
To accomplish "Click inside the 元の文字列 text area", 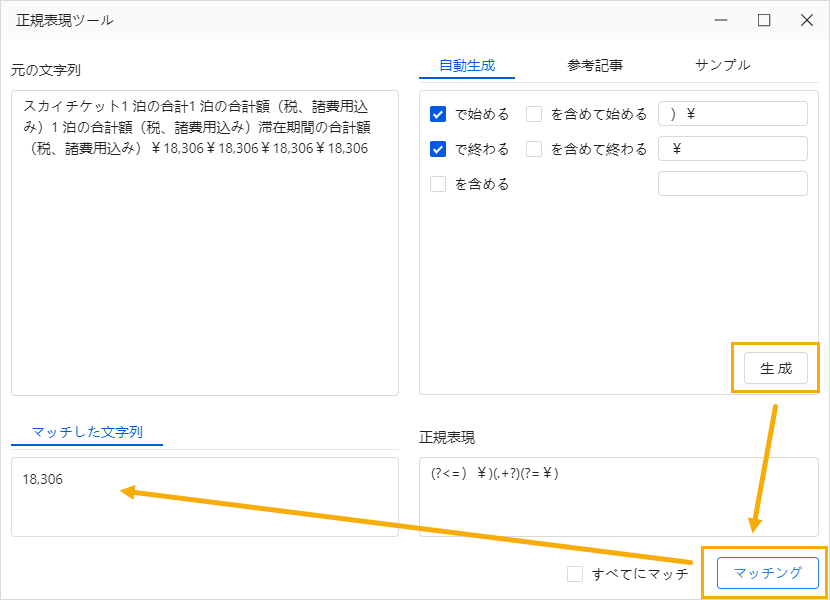I will click(205, 243).
